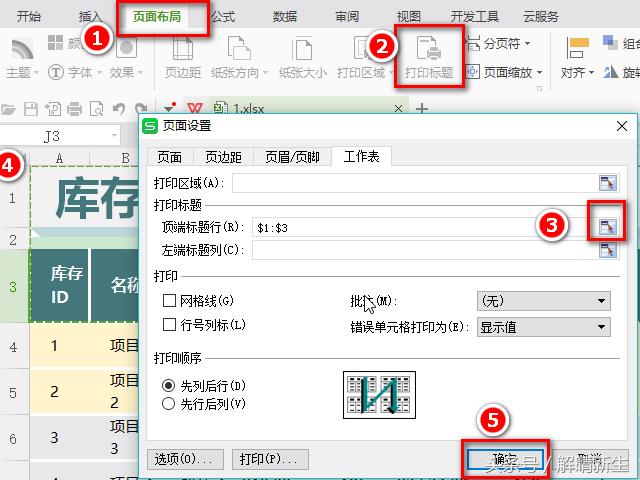This screenshot has width=640, height=480.
Task: Close the 1.xlsx document tab
Action: pos(398,109)
